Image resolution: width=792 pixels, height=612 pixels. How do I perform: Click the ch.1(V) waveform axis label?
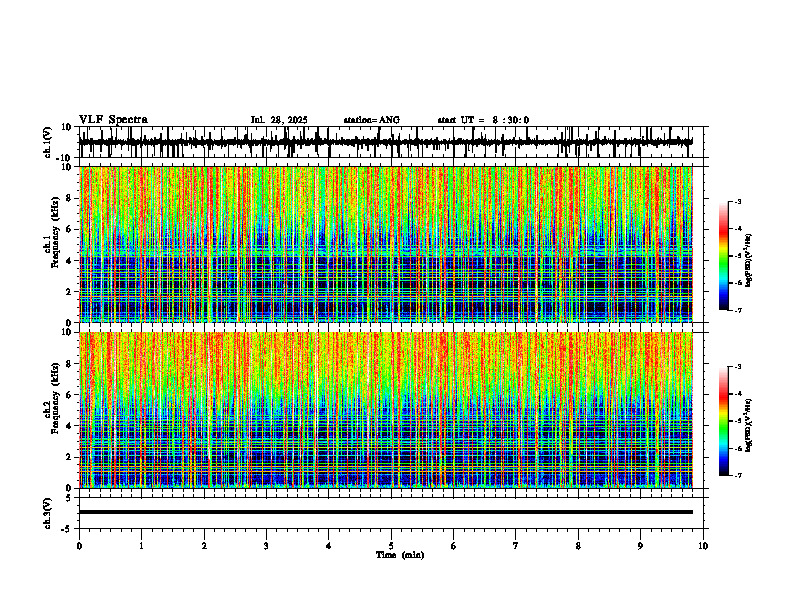click(48, 142)
